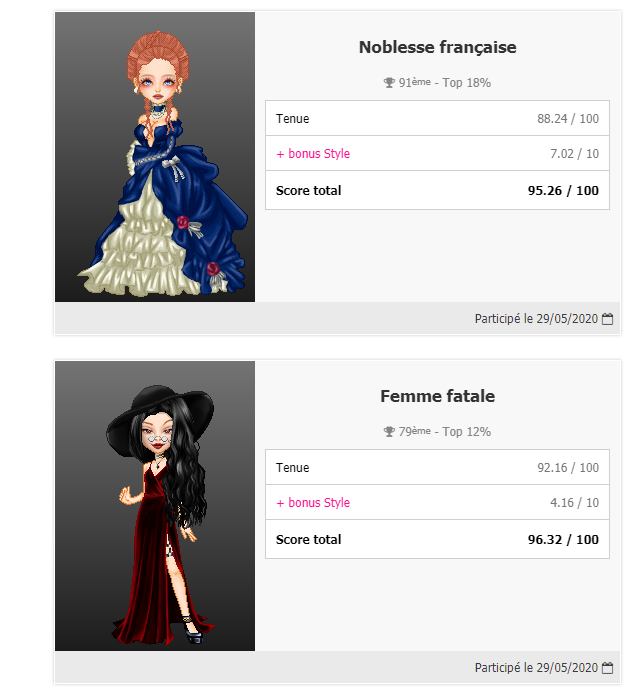Open the Femme fatale avatar image
The width and height of the screenshot is (643, 688).
coord(155,506)
